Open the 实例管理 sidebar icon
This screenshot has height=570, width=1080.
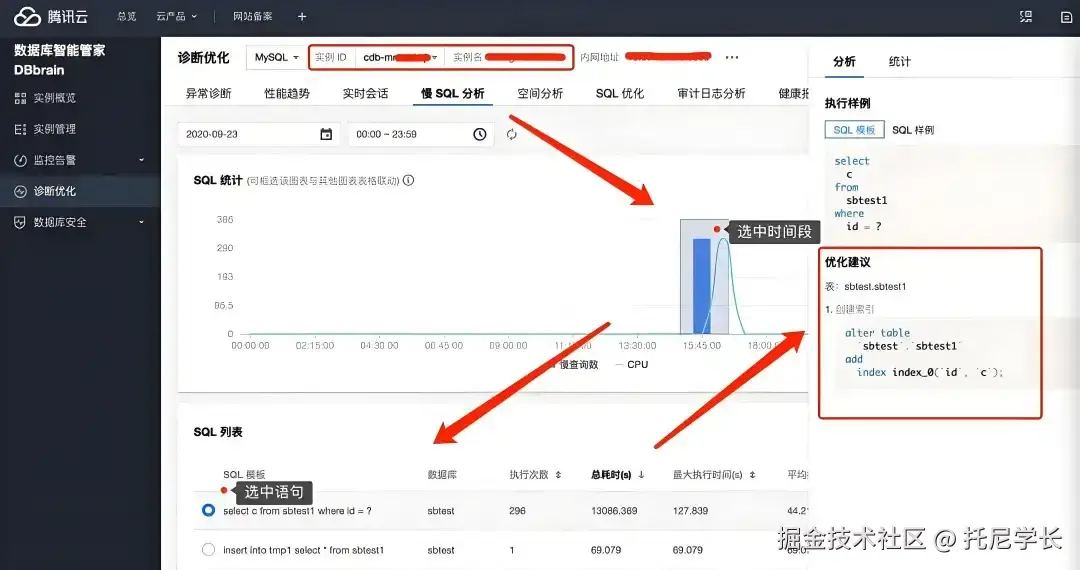(x=20, y=129)
